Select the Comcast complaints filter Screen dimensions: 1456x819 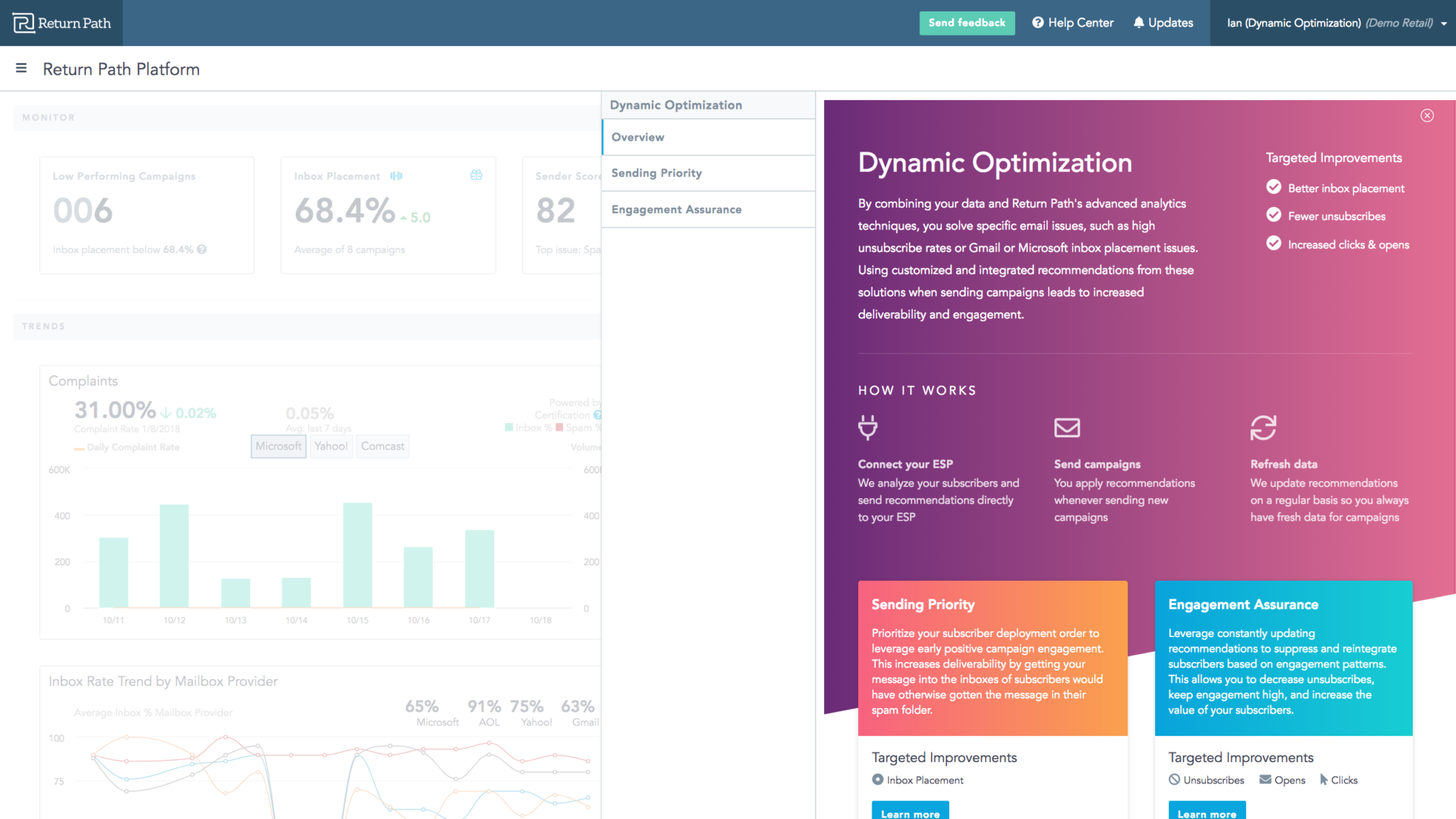(382, 446)
